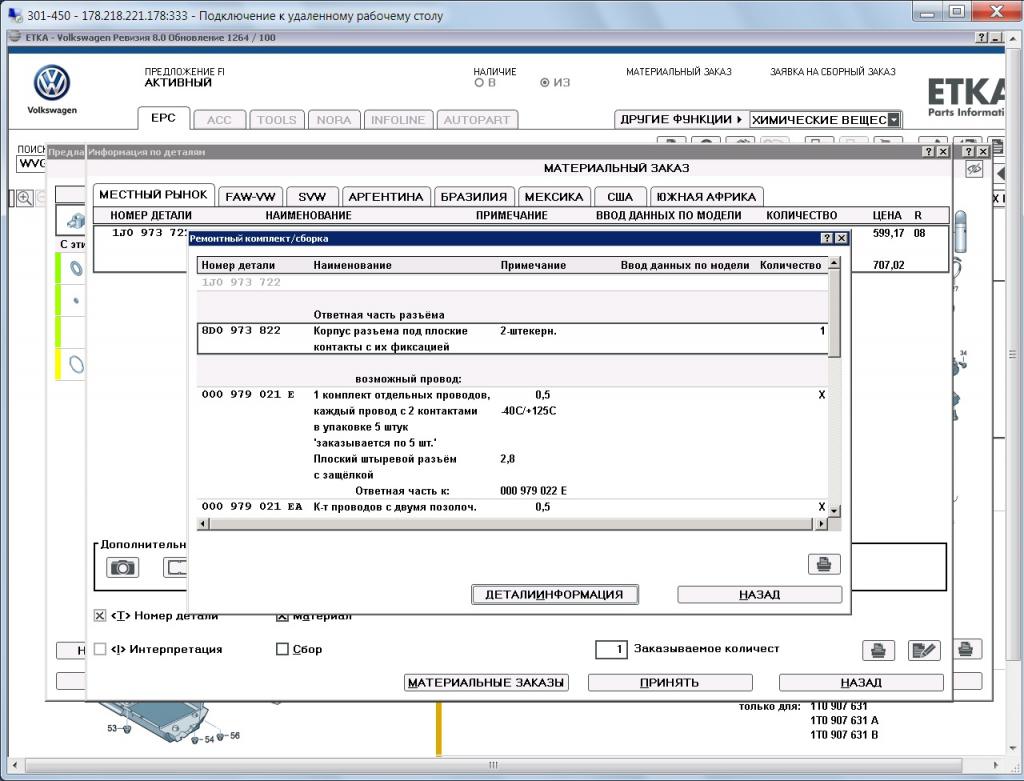Click the printer icon in the repair kit dialog
Viewport: 1024px width, 781px height.
tap(824, 564)
